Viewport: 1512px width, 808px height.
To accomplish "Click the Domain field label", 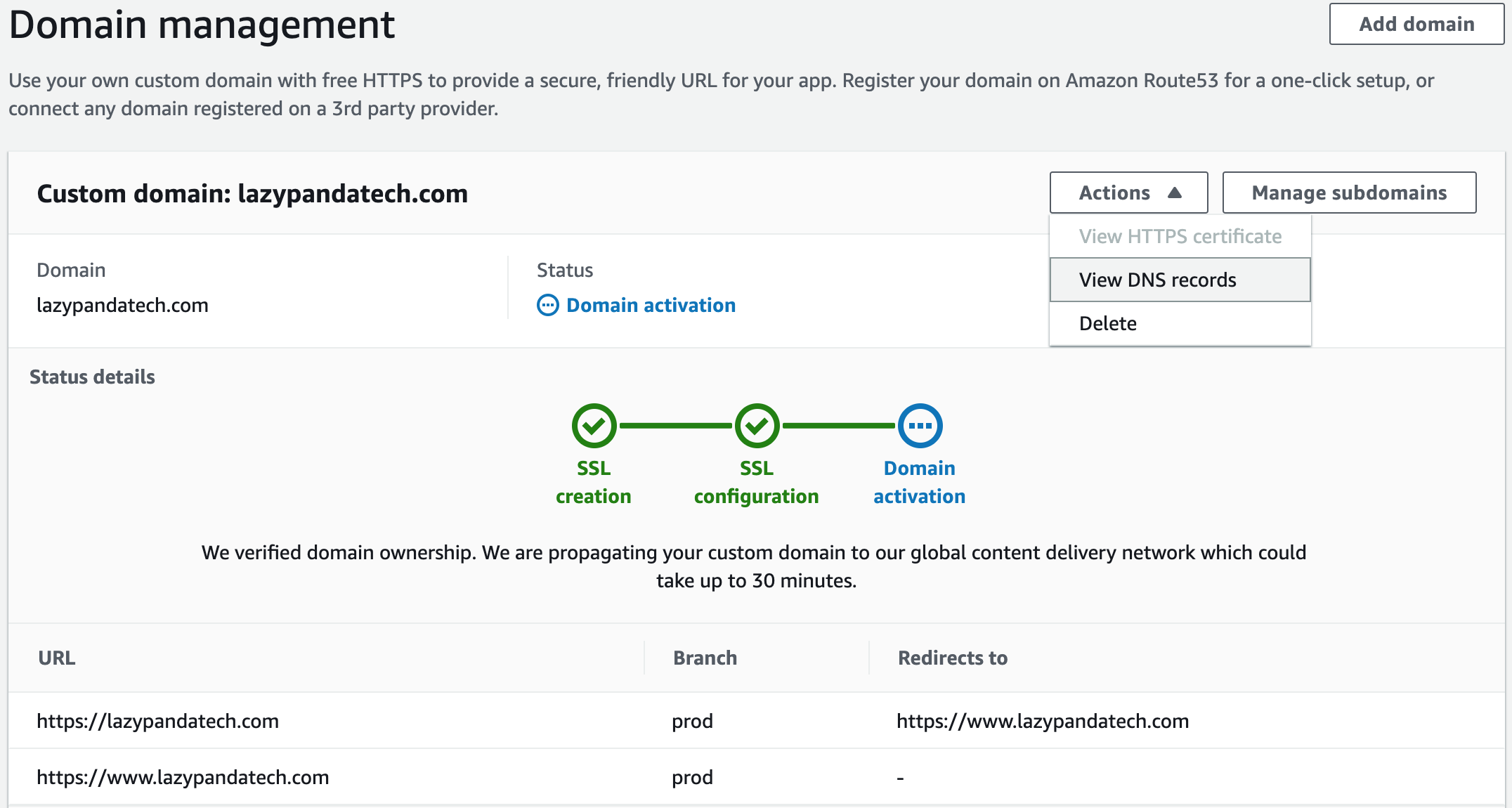I will point(71,270).
